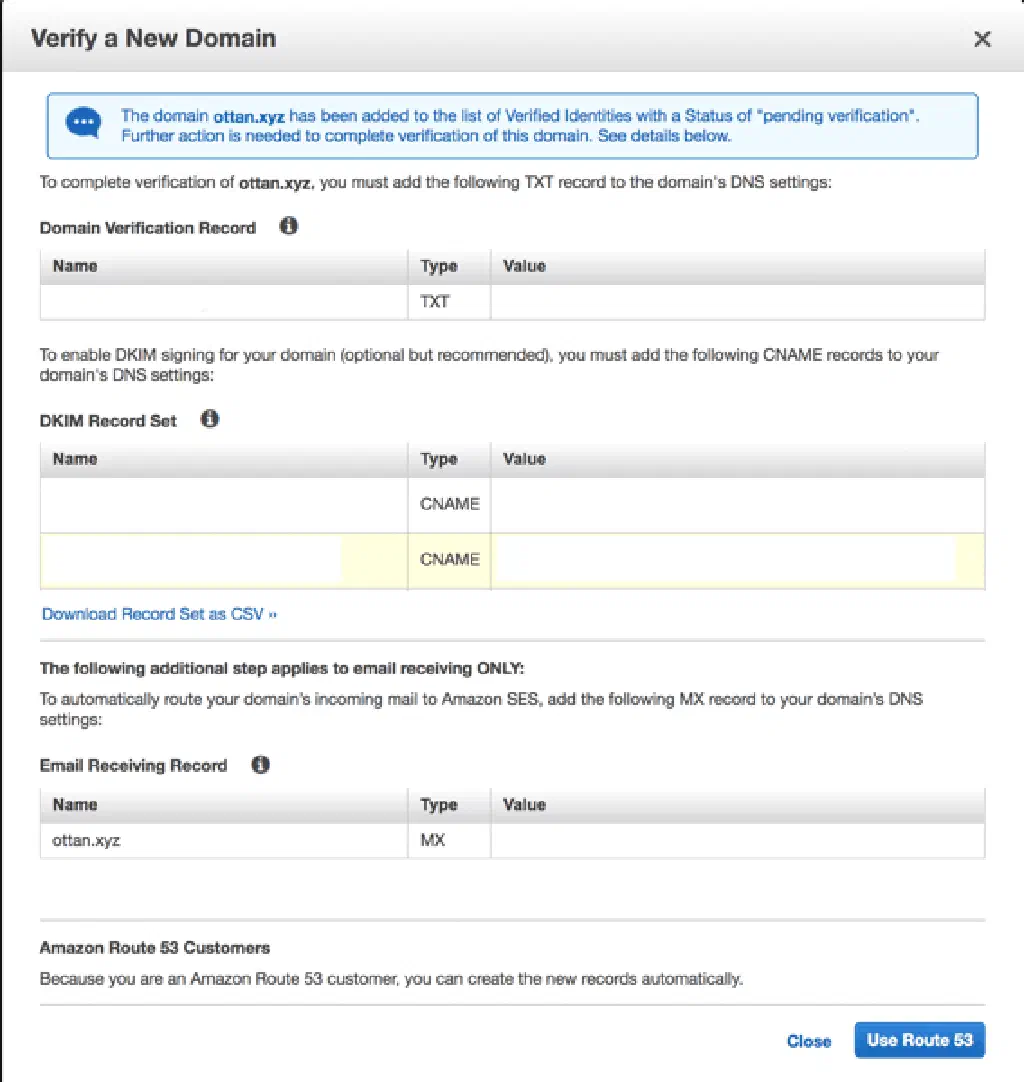Select the MX type cell
The width and height of the screenshot is (1024, 1082).
[433, 840]
